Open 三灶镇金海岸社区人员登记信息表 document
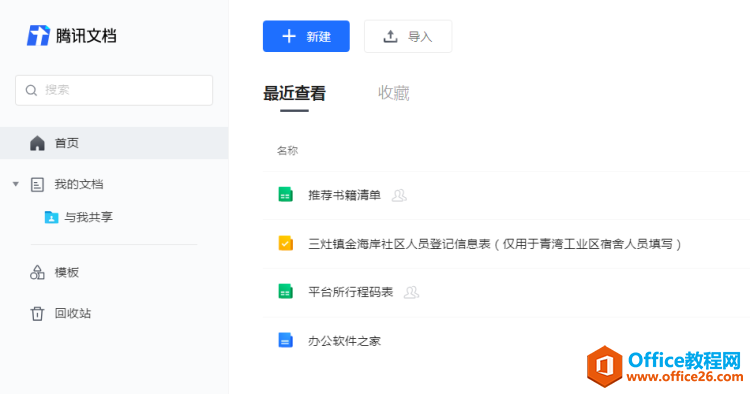The width and height of the screenshot is (750, 394). click(495, 244)
